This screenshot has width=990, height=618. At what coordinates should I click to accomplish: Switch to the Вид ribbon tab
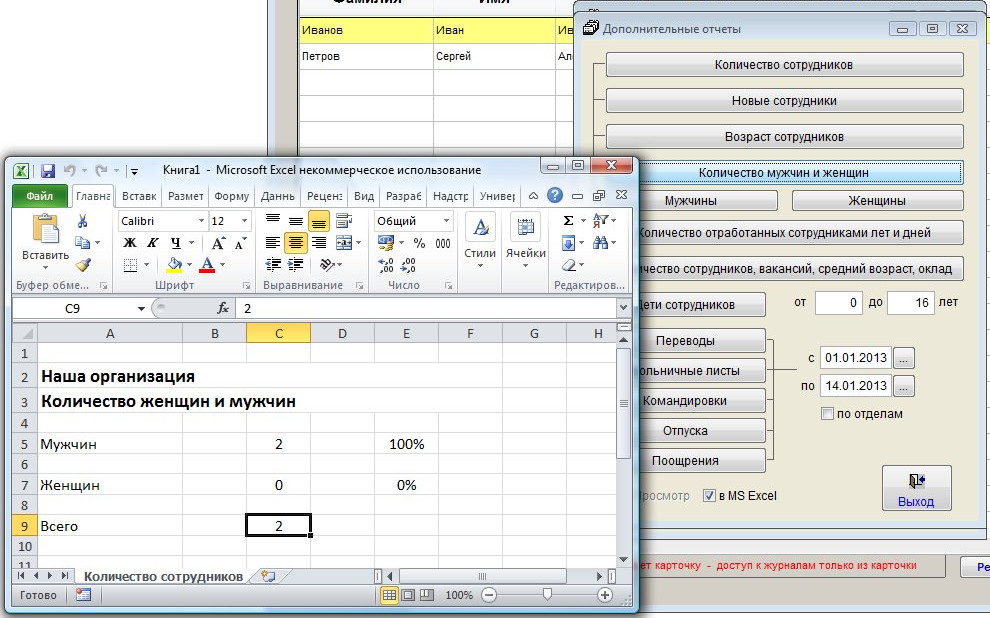coord(364,196)
